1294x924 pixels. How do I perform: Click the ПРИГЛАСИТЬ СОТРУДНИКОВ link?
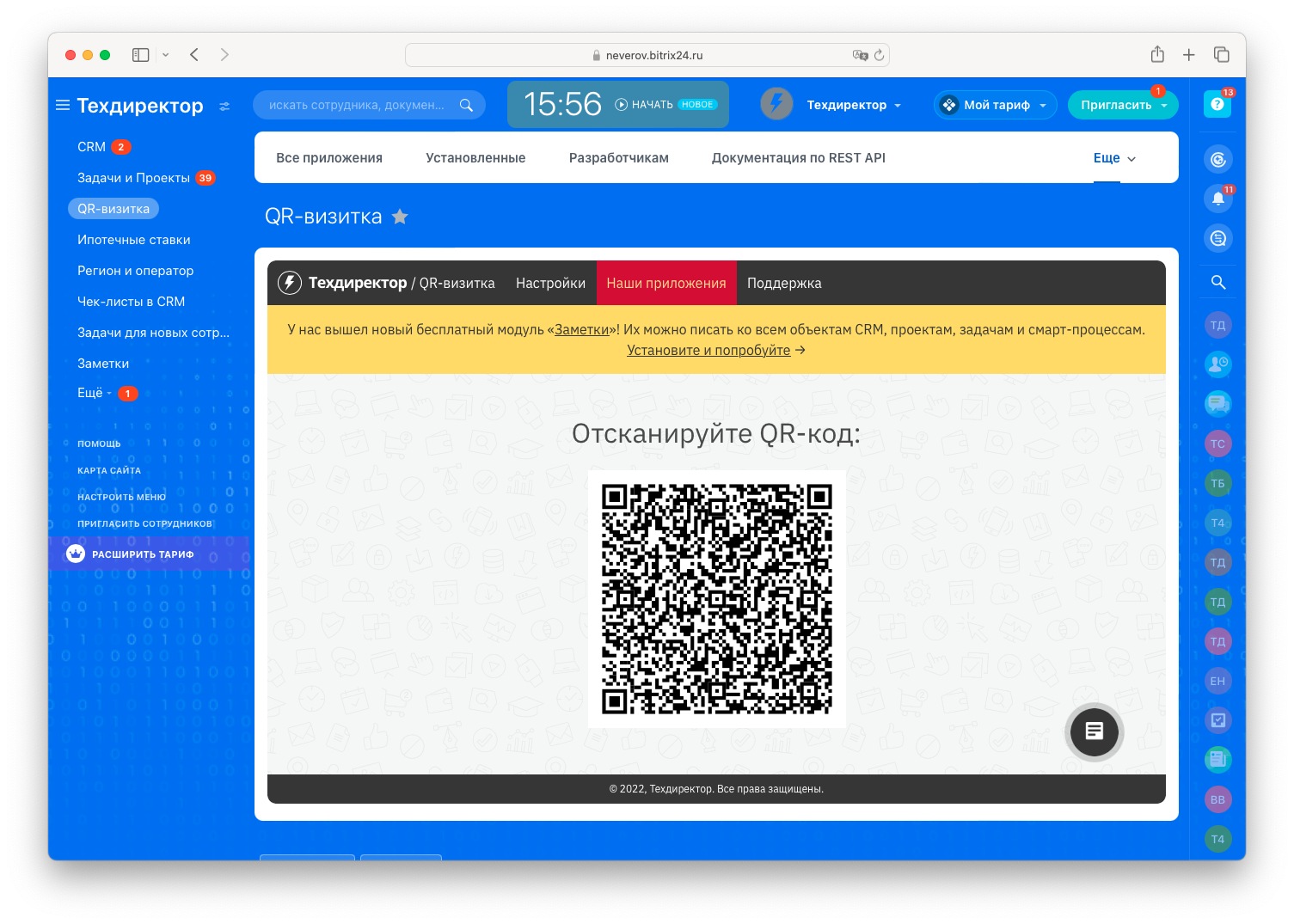tap(144, 523)
